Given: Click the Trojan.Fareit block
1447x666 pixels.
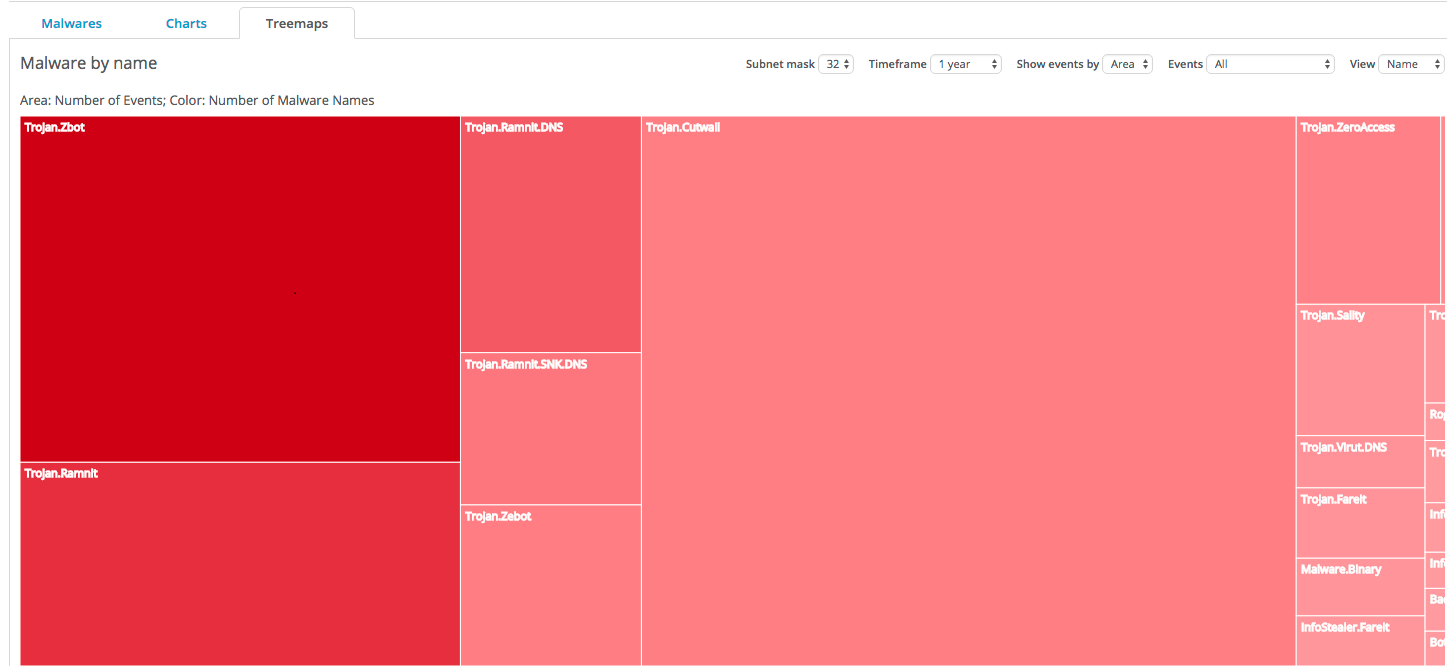Looking at the screenshot, I should (x=1360, y=523).
